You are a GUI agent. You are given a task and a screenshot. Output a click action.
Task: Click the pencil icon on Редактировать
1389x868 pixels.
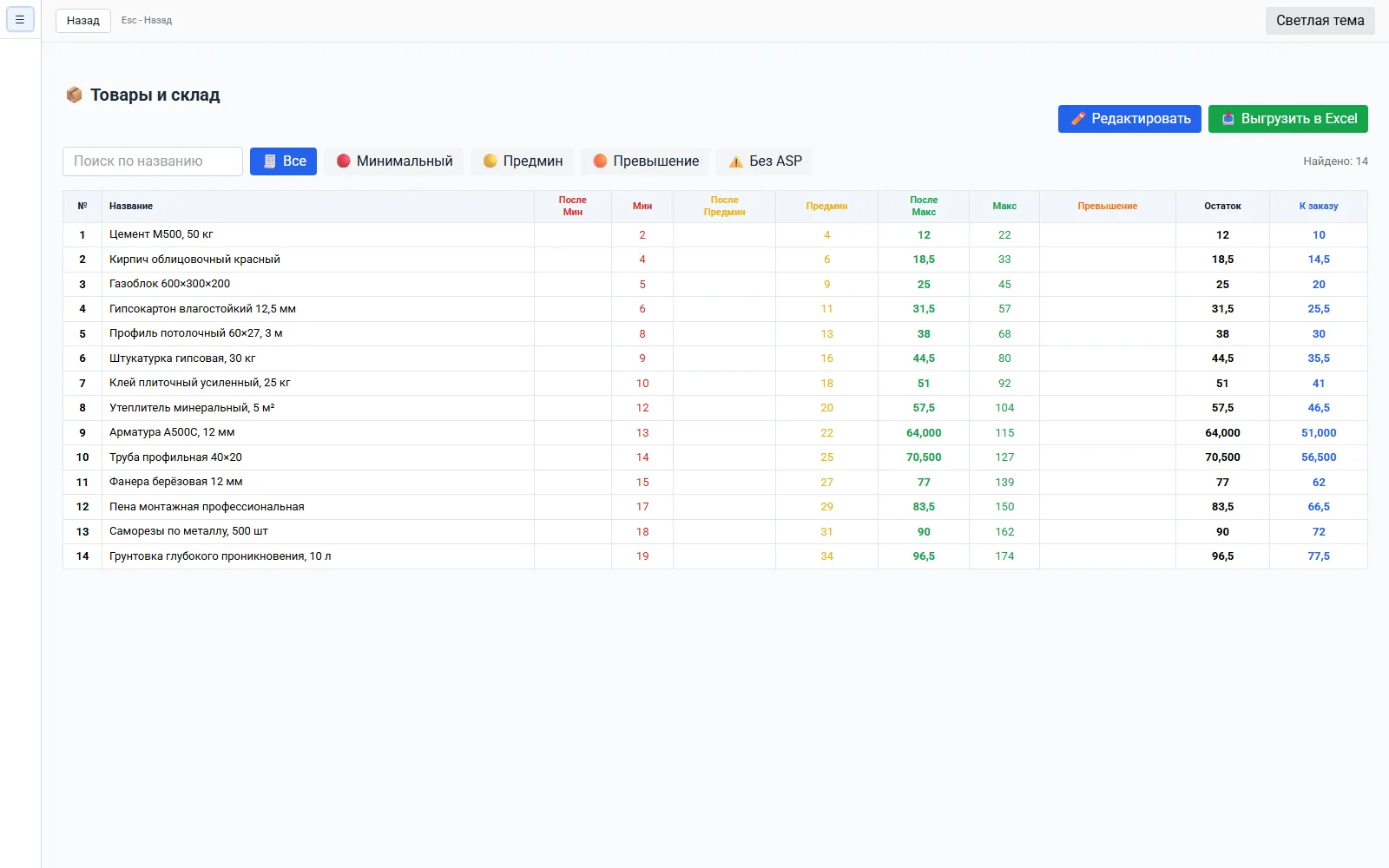click(1078, 119)
